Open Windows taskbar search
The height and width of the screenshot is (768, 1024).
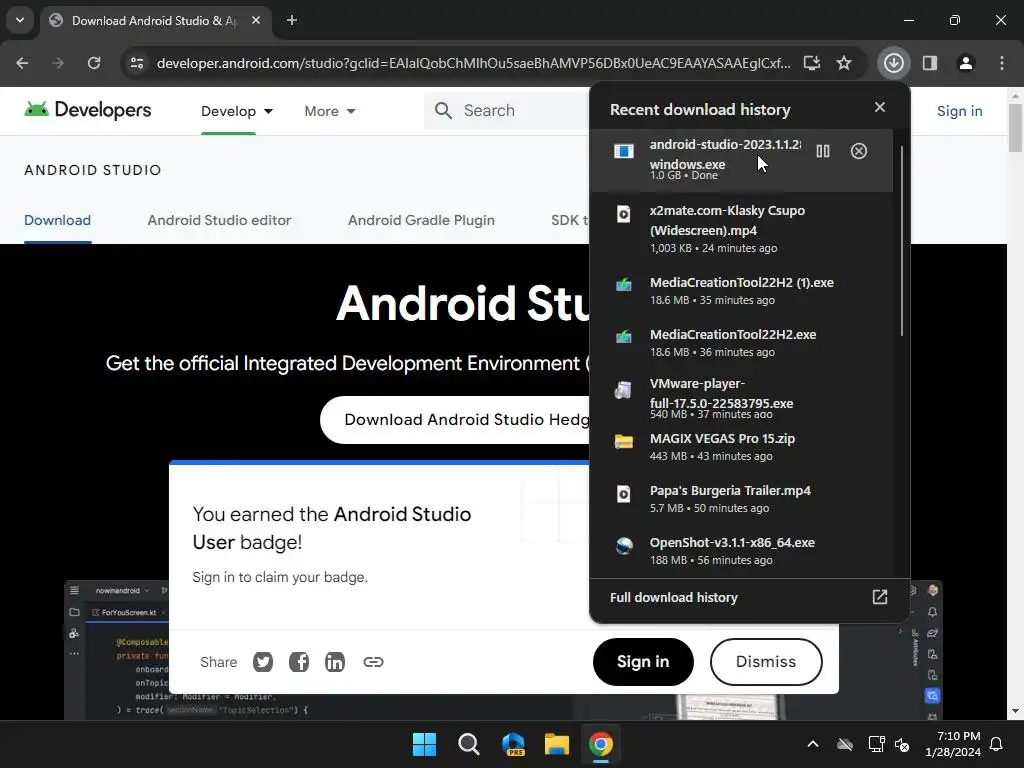[x=468, y=744]
